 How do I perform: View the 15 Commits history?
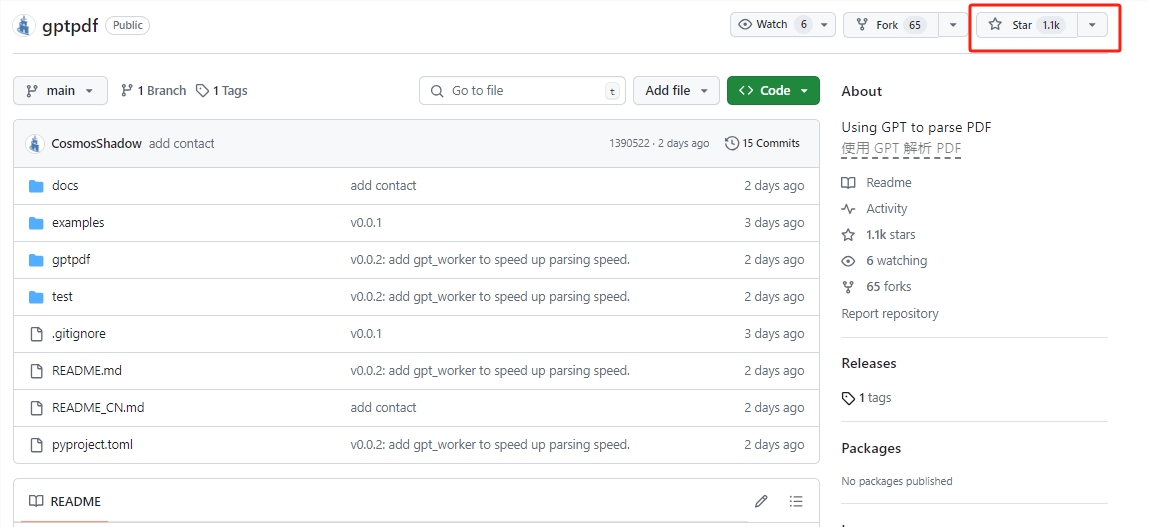[x=763, y=144]
